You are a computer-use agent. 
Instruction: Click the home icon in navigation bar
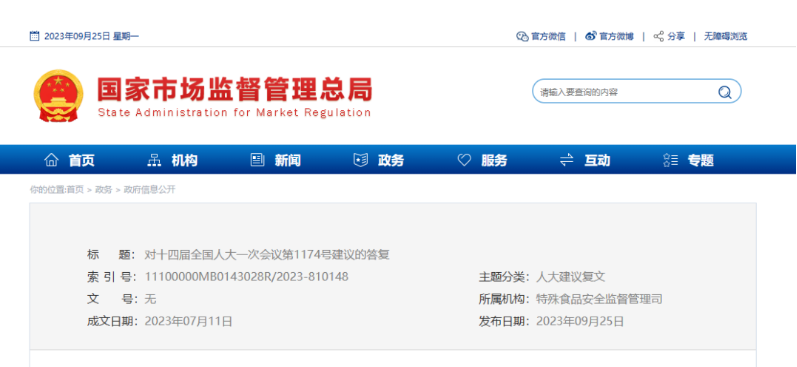pyautogui.click(x=51, y=161)
